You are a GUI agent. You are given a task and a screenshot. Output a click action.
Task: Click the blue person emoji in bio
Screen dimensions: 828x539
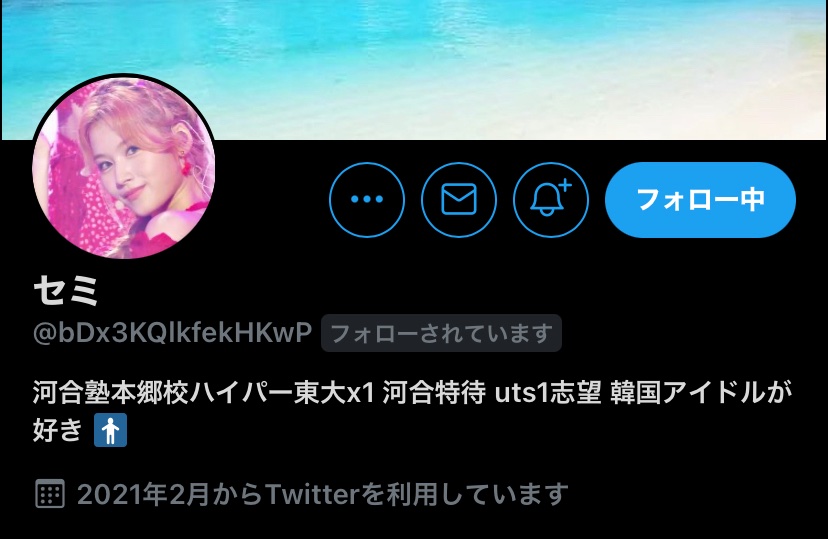110,430
